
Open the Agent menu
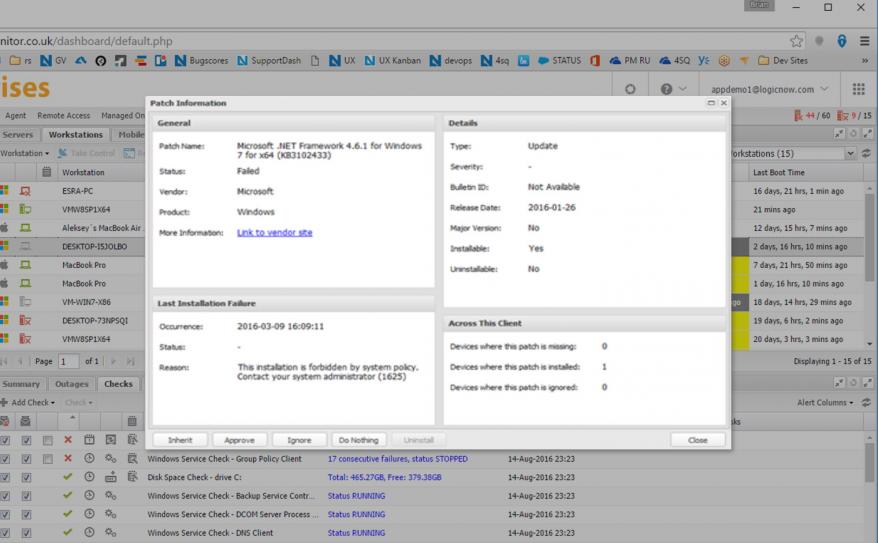click(x=16, y=115)
